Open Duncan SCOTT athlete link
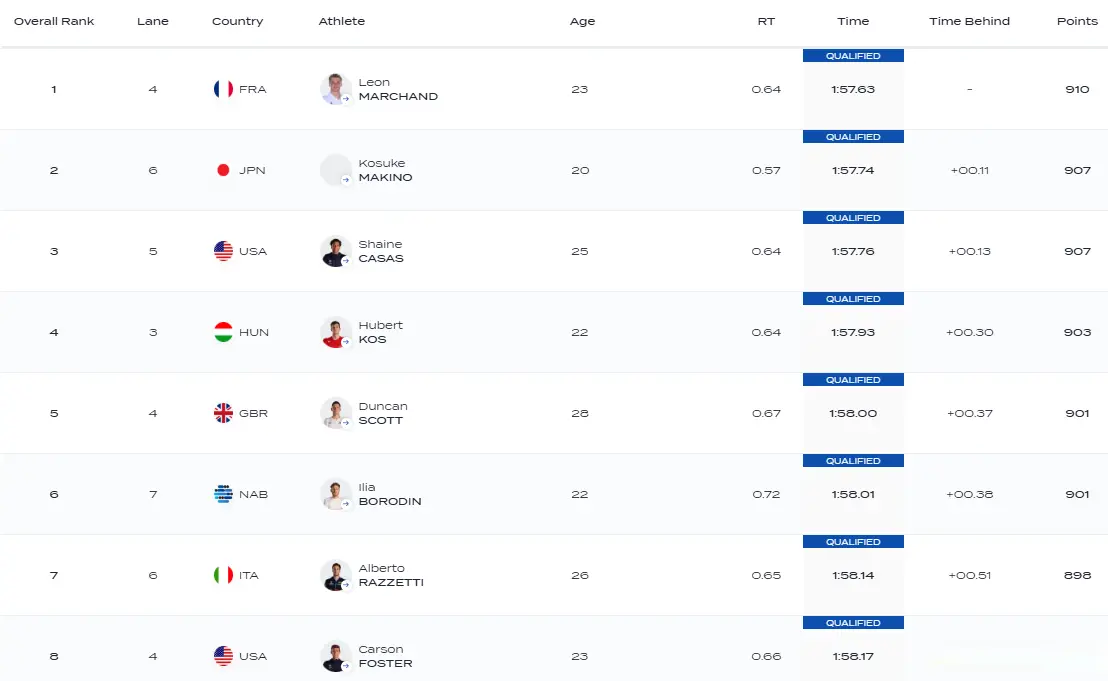This screenshot has height=681, width=1108. coord(382,413)
